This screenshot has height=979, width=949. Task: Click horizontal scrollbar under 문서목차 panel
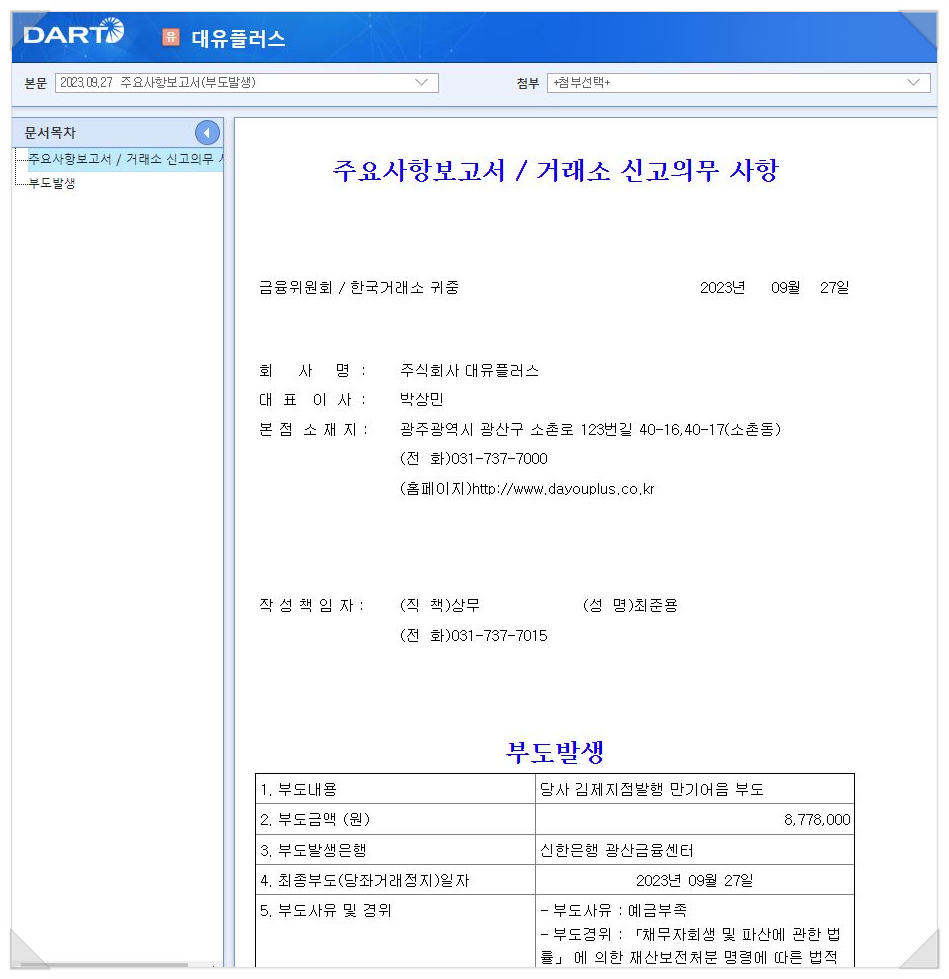[x=106, y=965]
